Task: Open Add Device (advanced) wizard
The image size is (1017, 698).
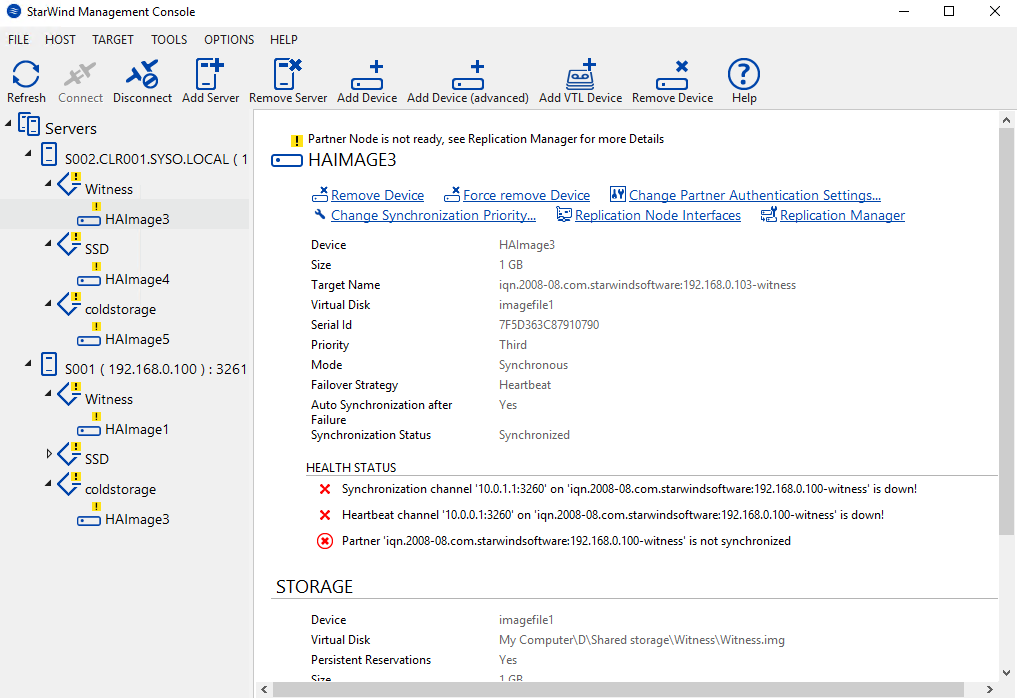Action: pyautogui.click(x=468, y=81)
